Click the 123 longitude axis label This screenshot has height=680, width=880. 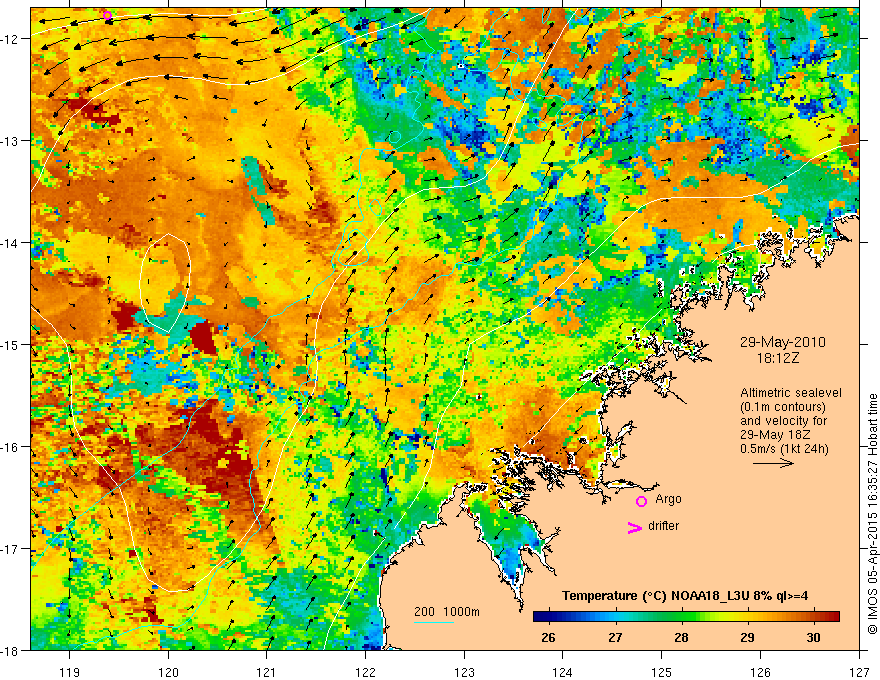464,672
